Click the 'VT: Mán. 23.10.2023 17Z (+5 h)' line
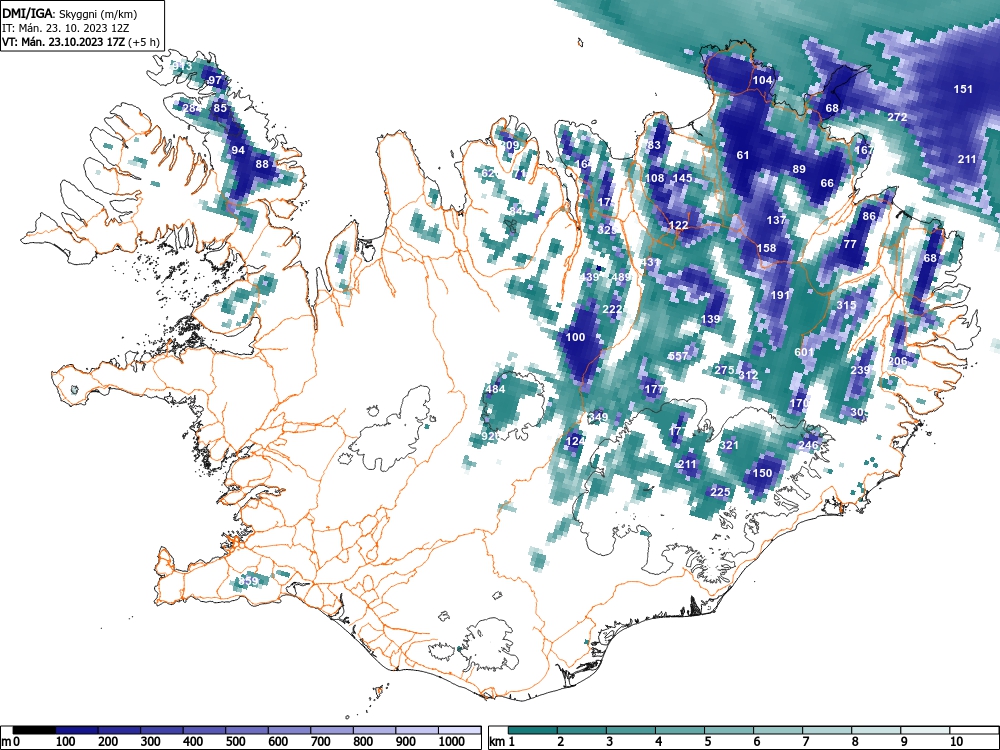1000x750 pixels. coord(80,43)
